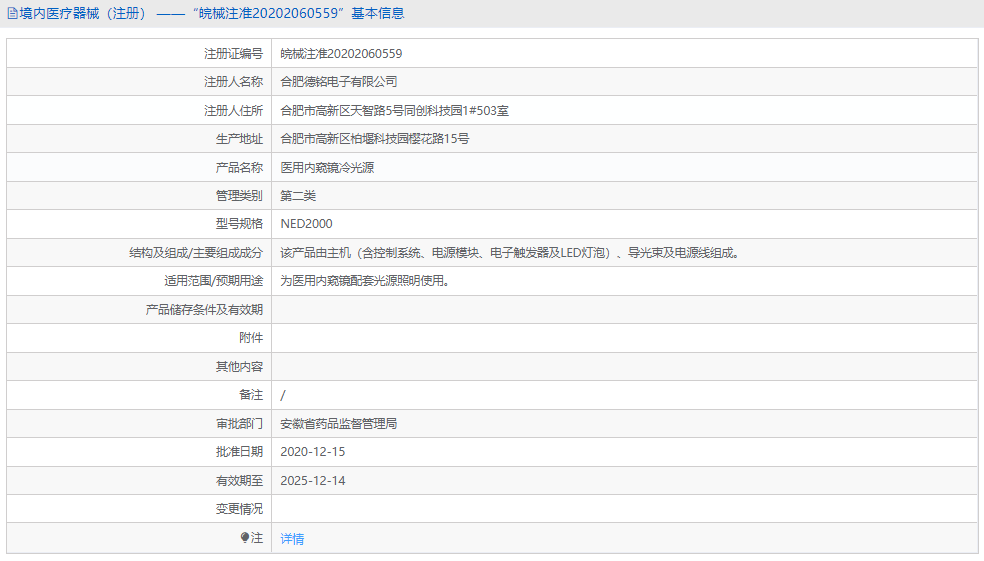
Task: Click the registrant address value with 503室
Action: point(394,111)
